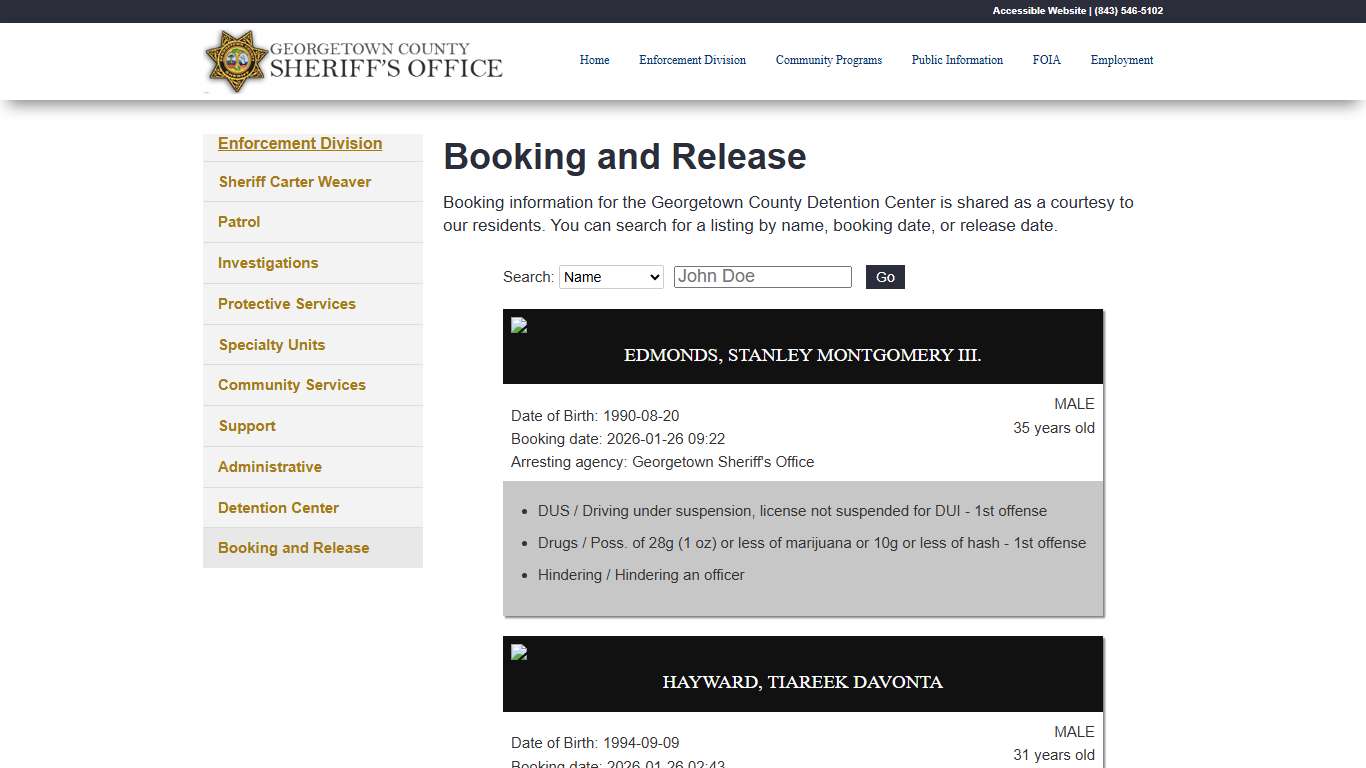This screenshot has width=1366, height=768.
Task: Click the EDMONDS, STANLEY MONTGOMERY III record header
Action: click(803, 355)
